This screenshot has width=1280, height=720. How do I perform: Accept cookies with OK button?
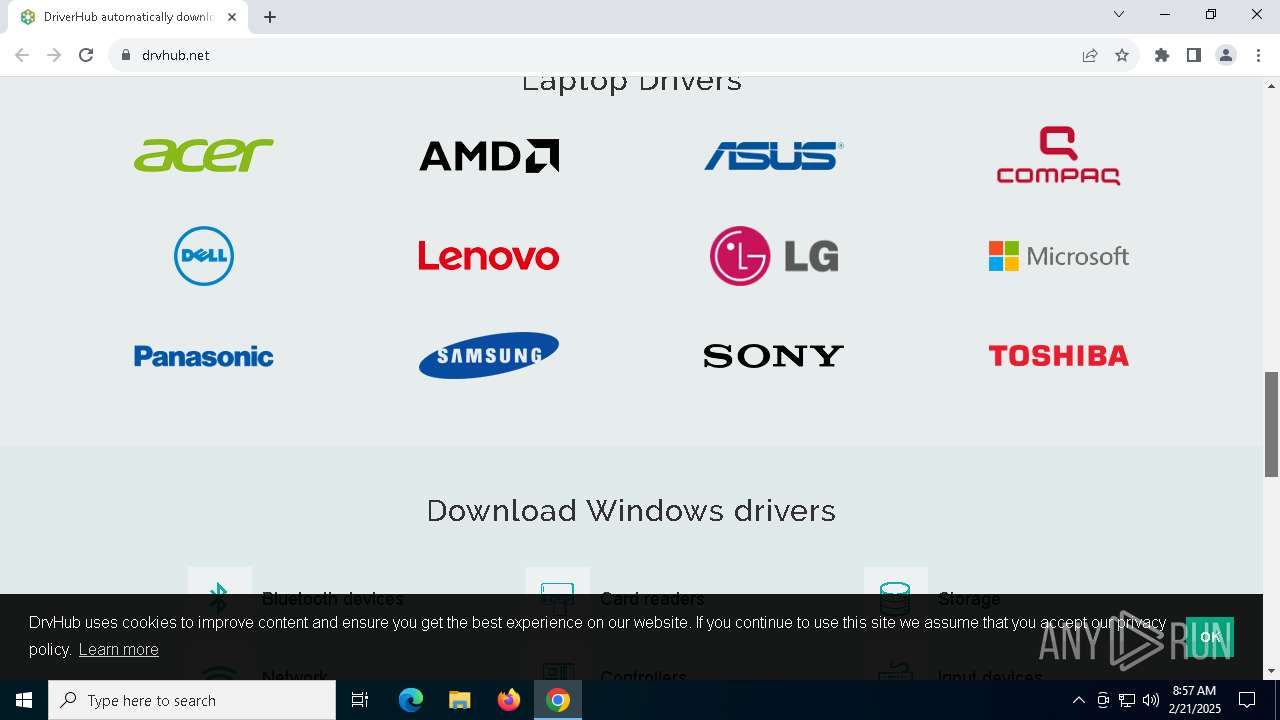(1210, 637)
